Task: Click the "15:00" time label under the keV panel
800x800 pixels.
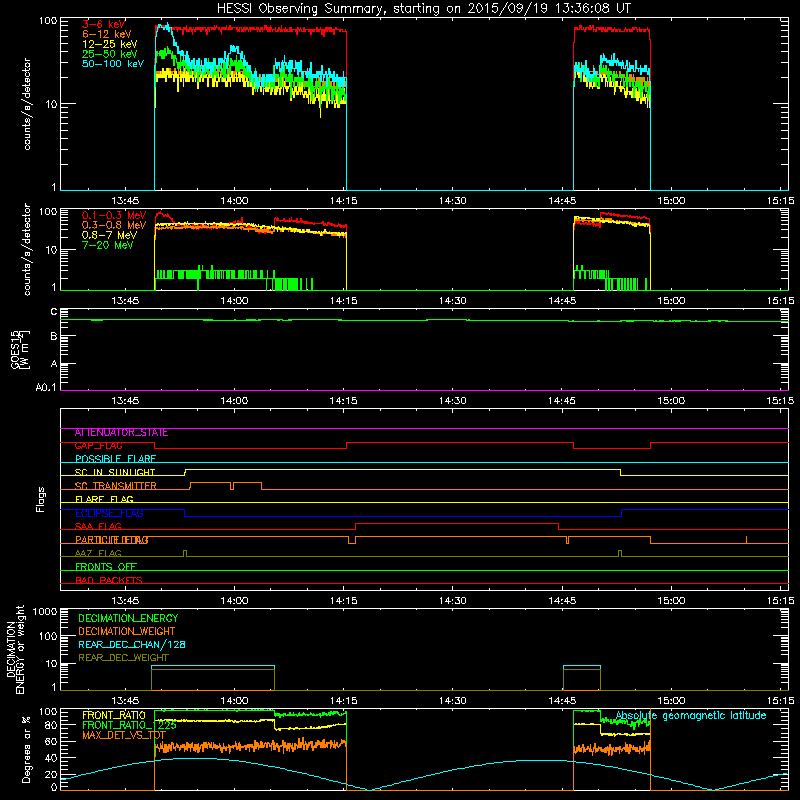Action: (x=671, y=201)
